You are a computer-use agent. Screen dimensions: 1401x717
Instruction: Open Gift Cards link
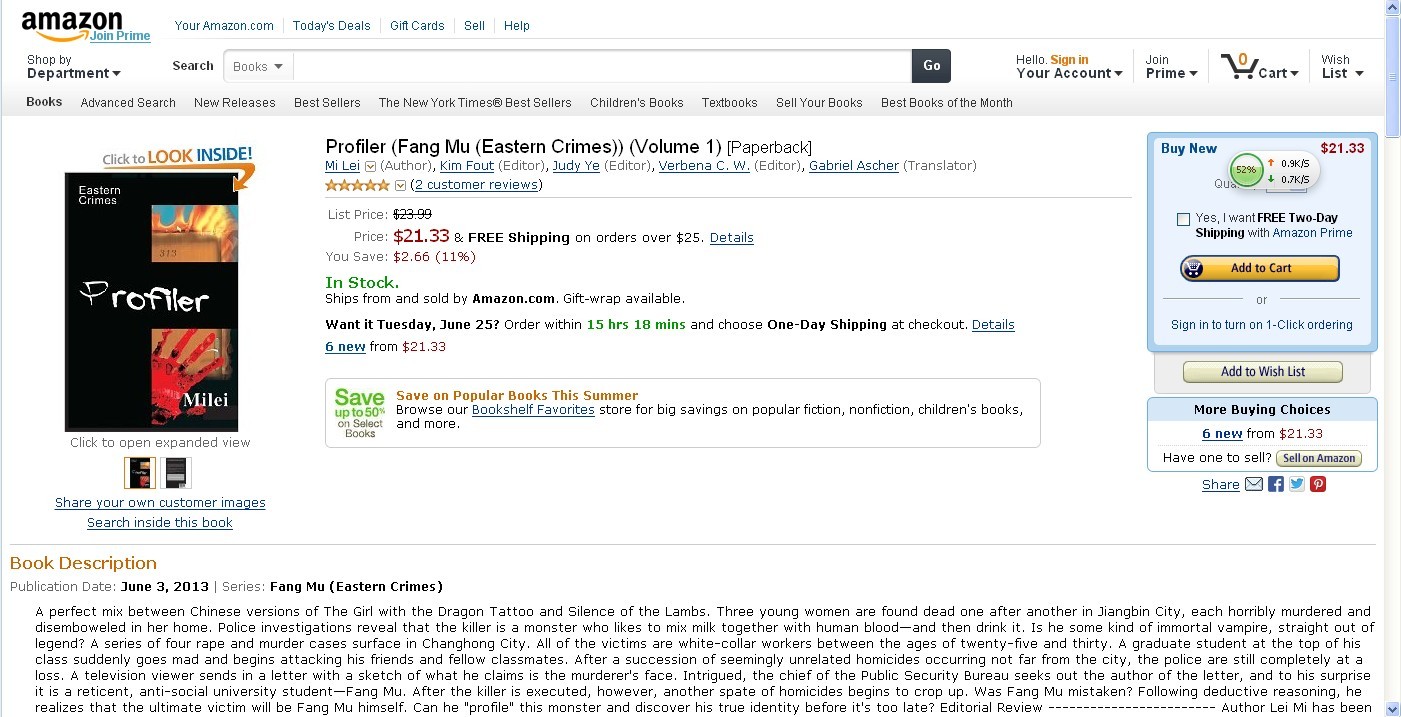pyautogui.click(x=417, y=26)
